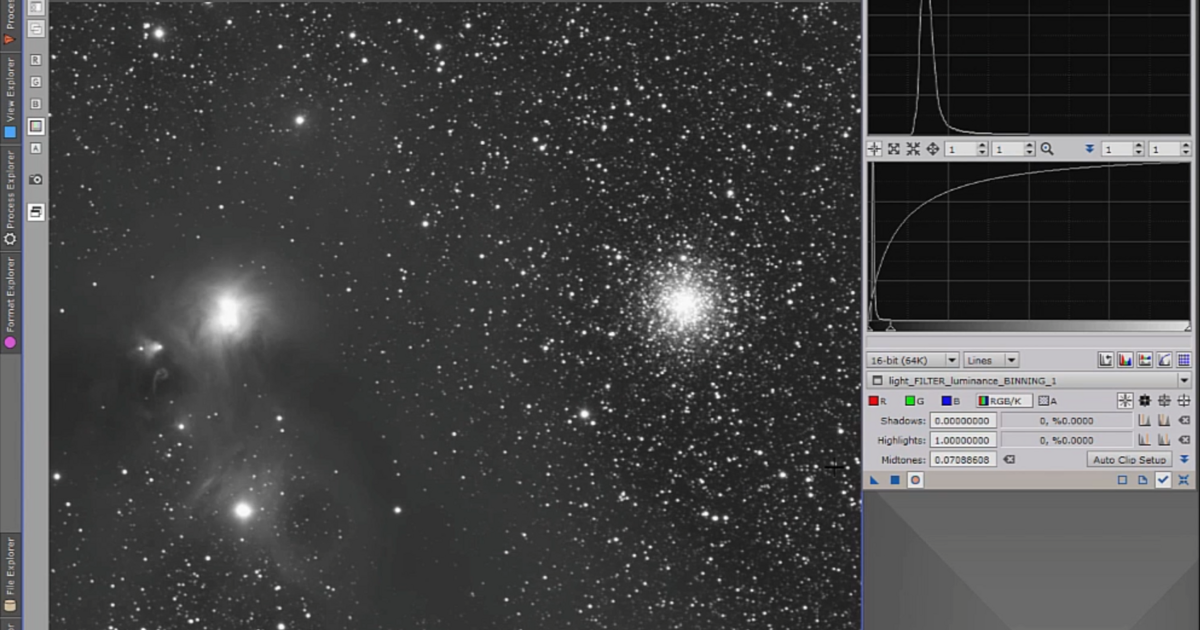Open the Lines plot style dropdown
Image resolution: width=1200 pixels, height=630 pixels.
988,359
